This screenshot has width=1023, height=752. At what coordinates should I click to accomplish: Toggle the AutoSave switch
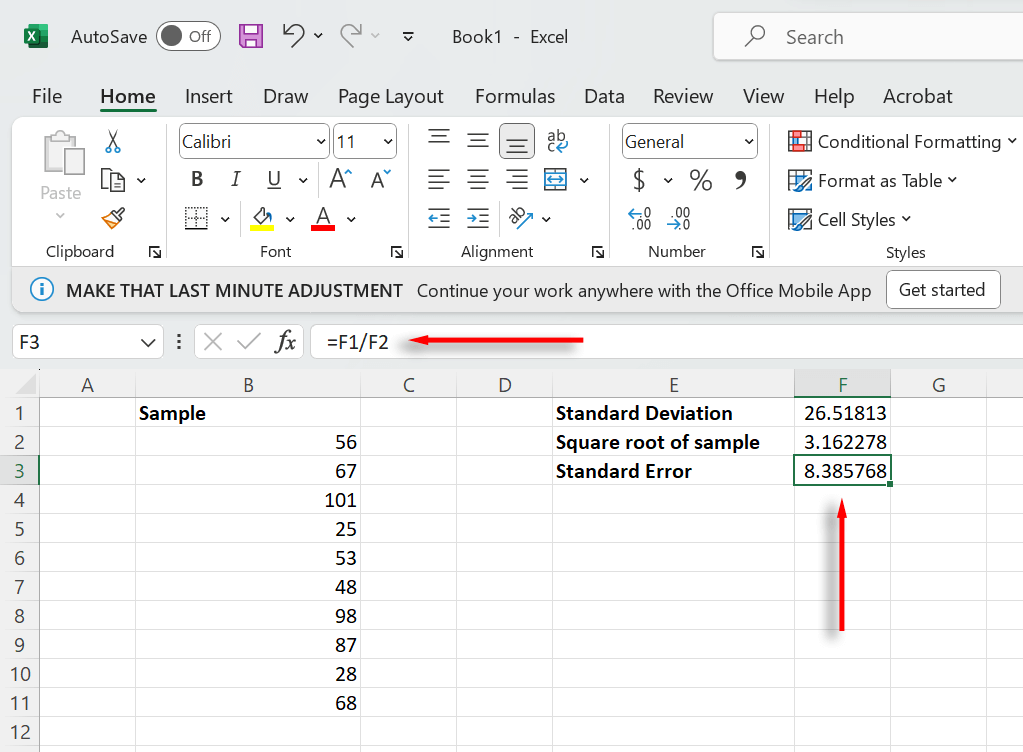click(x=187, y=37)
